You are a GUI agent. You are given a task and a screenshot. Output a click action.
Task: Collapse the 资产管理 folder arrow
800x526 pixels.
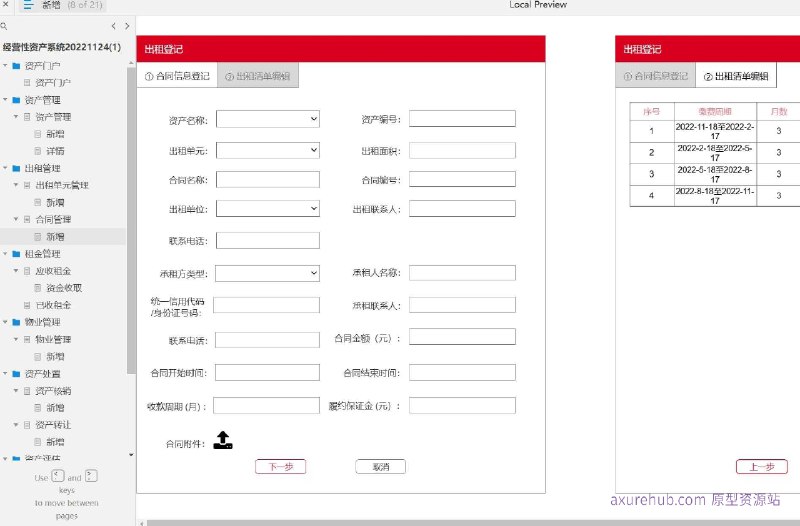point(5,99)
